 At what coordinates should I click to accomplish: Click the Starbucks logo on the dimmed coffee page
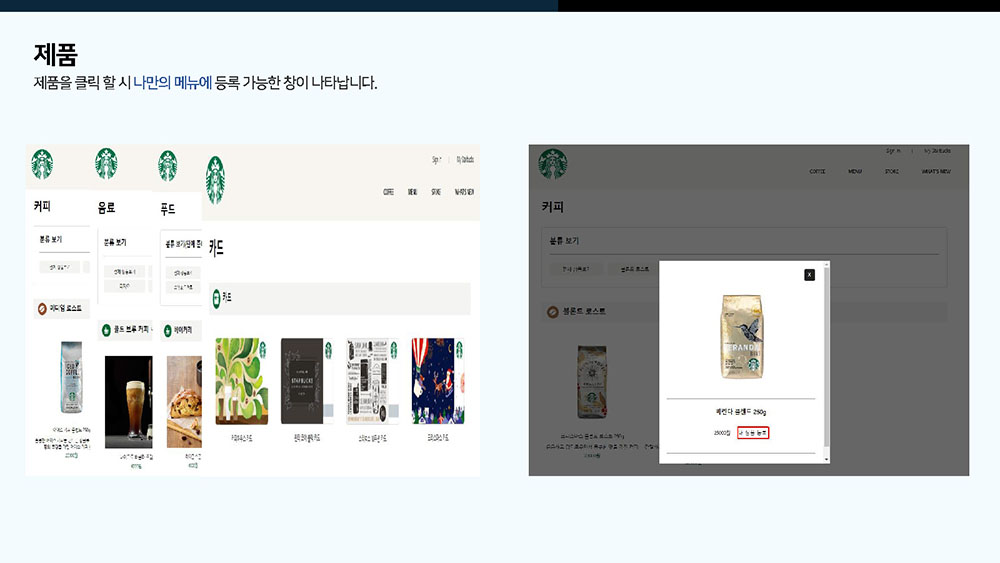(552, 164)
